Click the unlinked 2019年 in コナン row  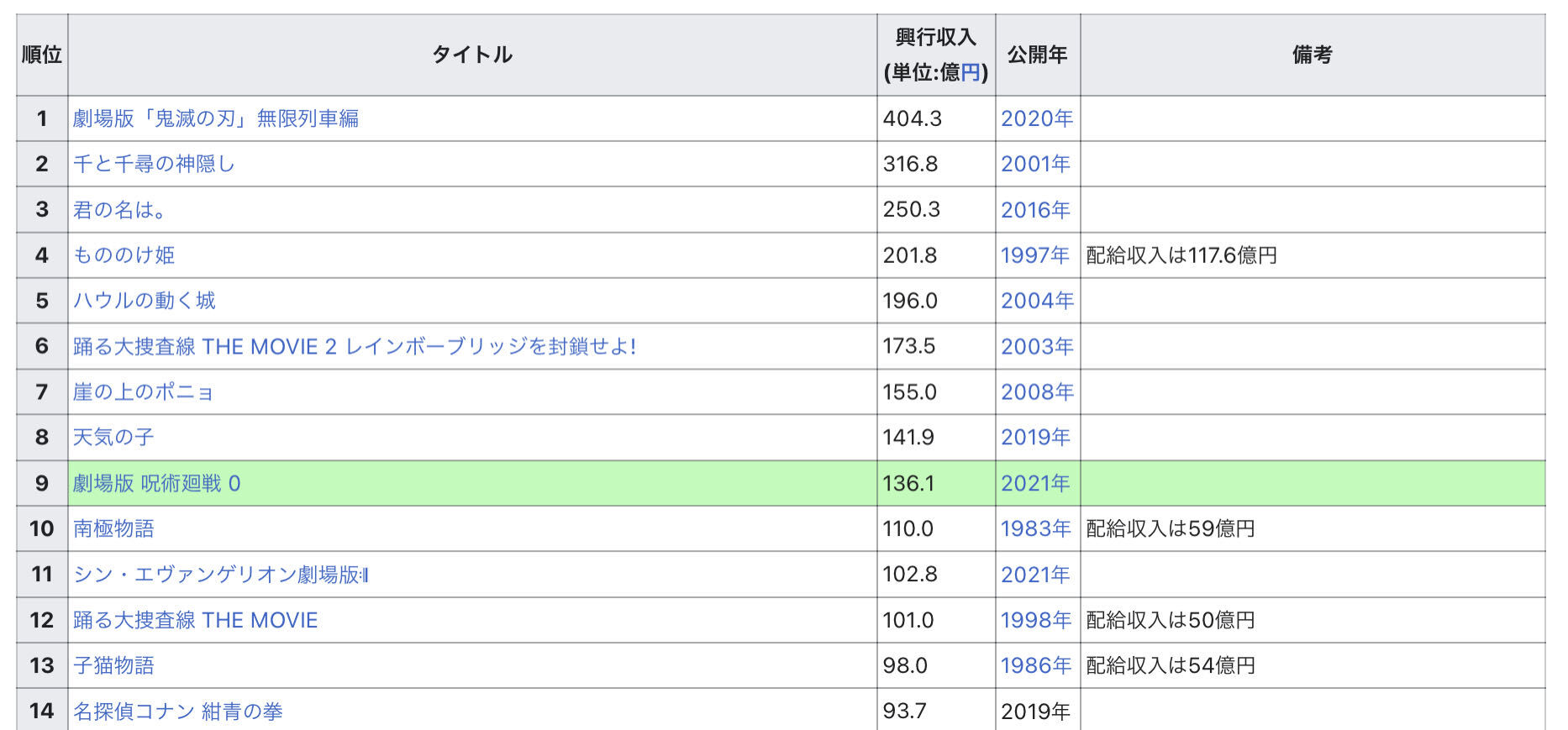coord(1035,712)
